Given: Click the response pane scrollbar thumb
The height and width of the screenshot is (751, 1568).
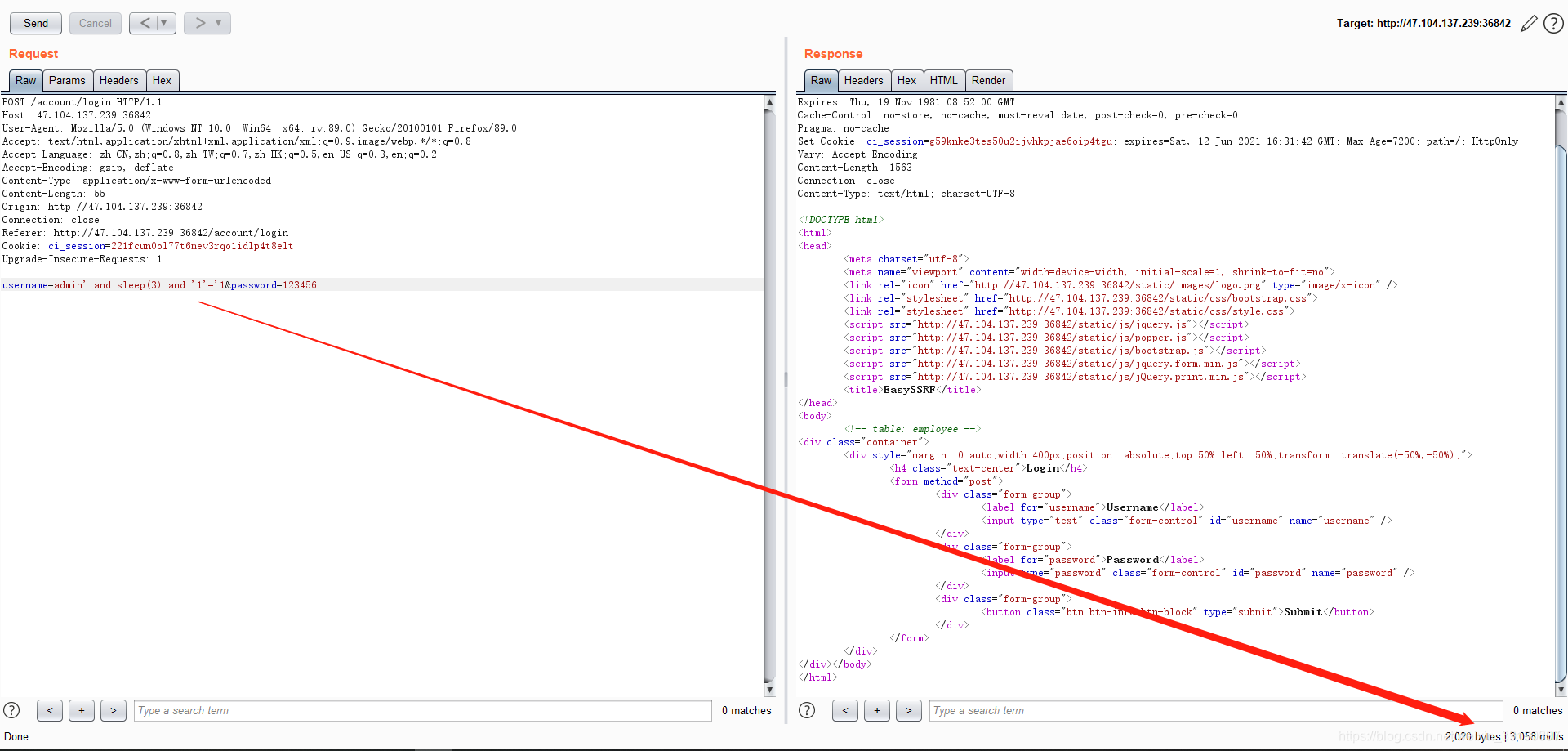Looking at the screenshot, I should tap(1561, 413).
